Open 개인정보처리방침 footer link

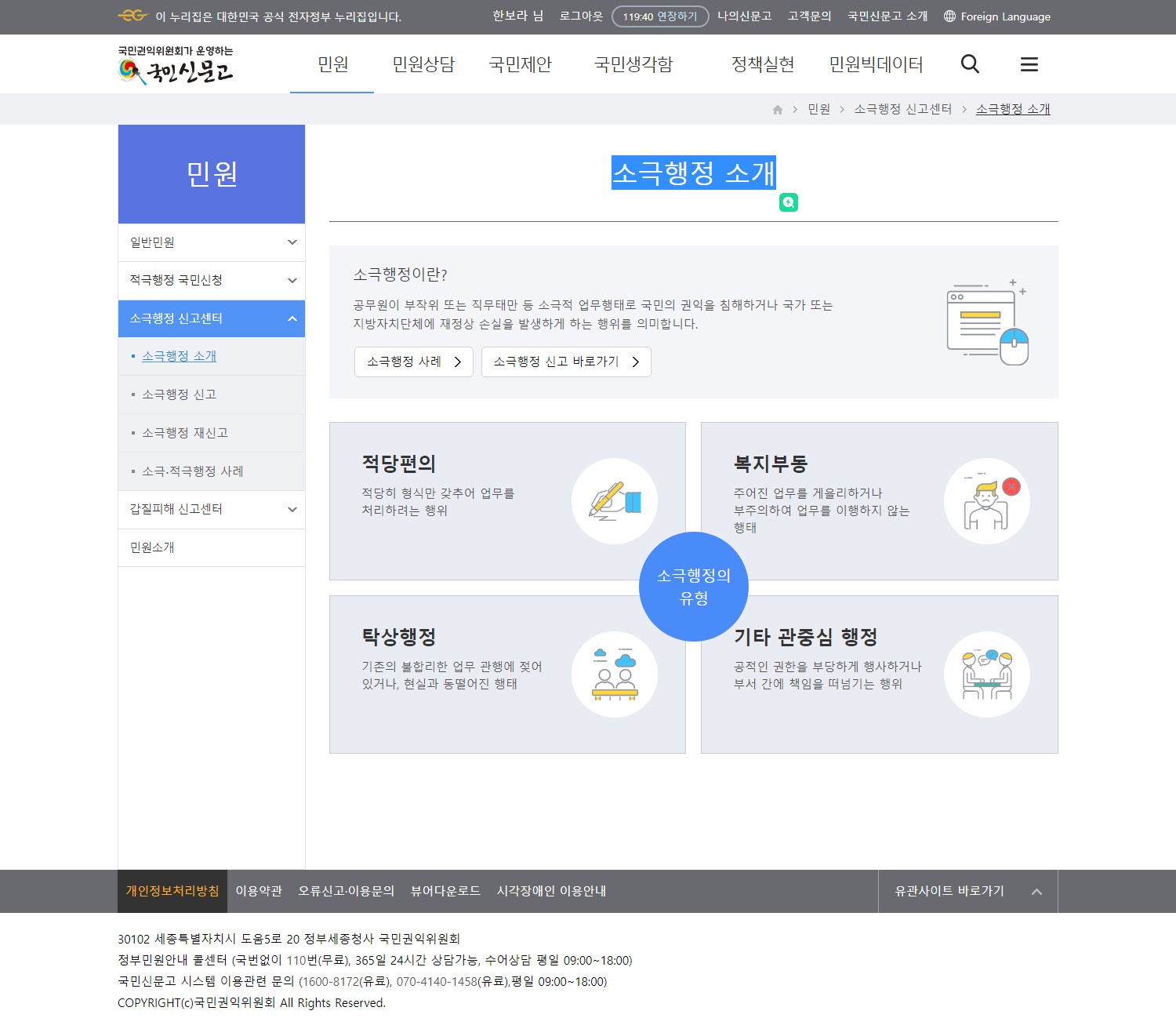coord(172,891)
